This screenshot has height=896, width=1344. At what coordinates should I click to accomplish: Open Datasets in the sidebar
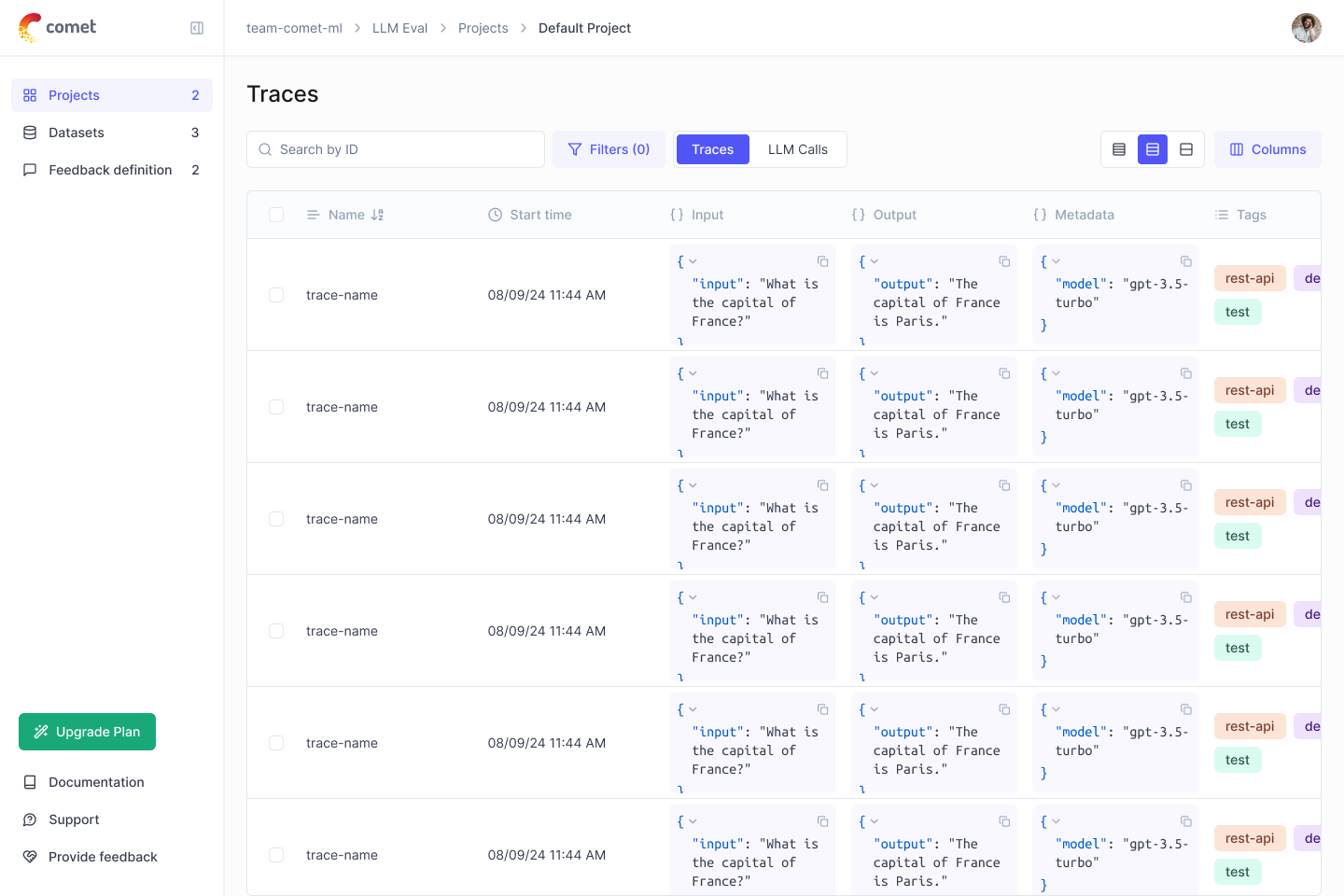(112, 133)
